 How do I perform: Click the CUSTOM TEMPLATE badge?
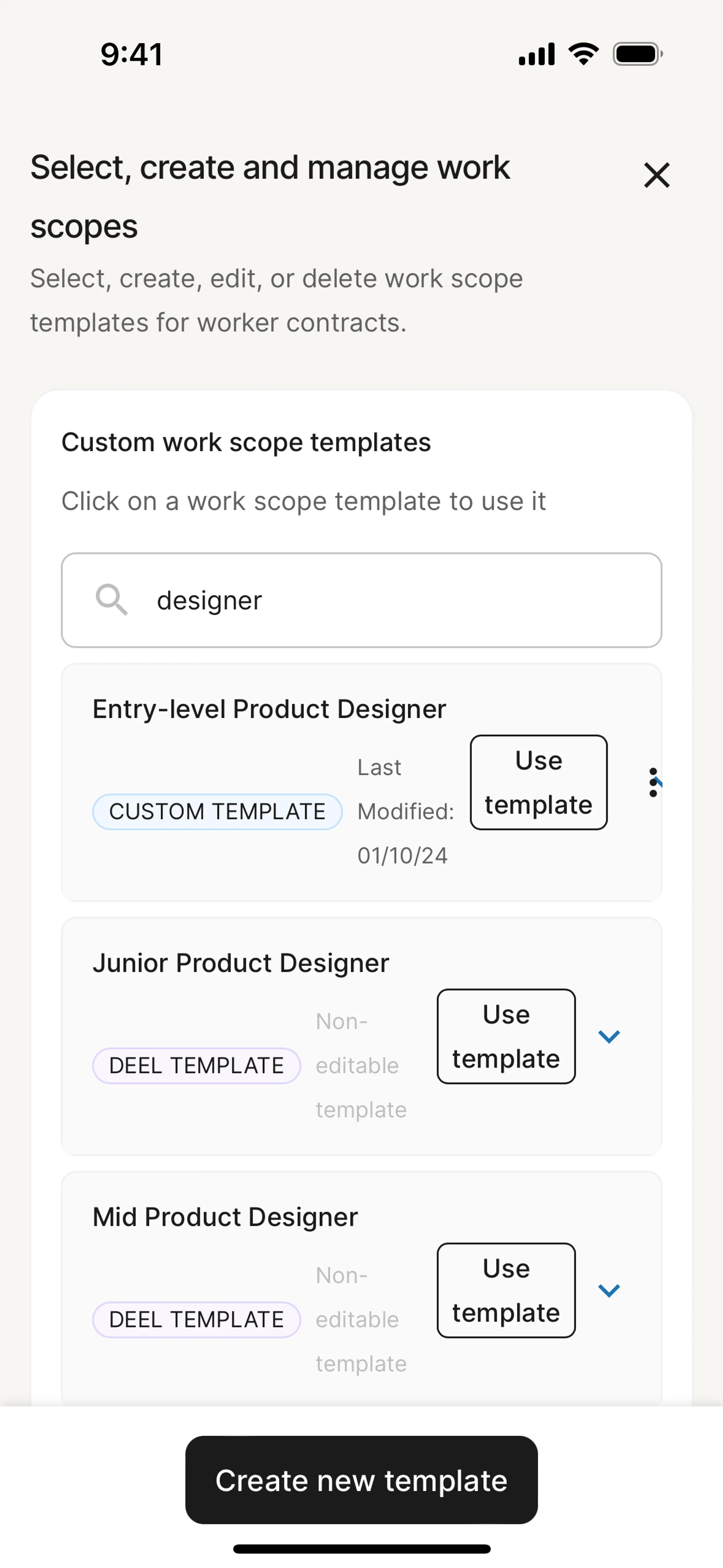click(217, 812)
